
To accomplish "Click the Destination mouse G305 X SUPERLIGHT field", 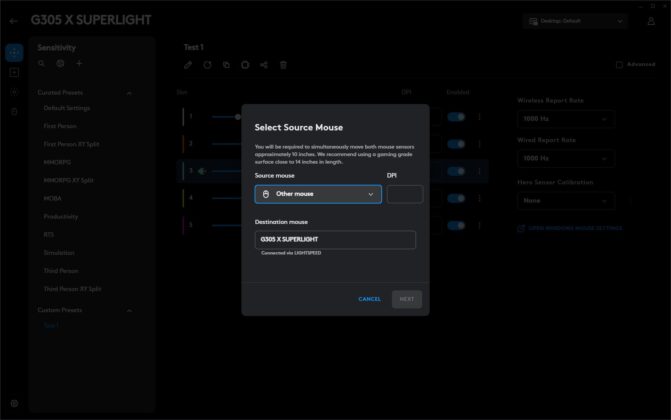I will [335, 239].
